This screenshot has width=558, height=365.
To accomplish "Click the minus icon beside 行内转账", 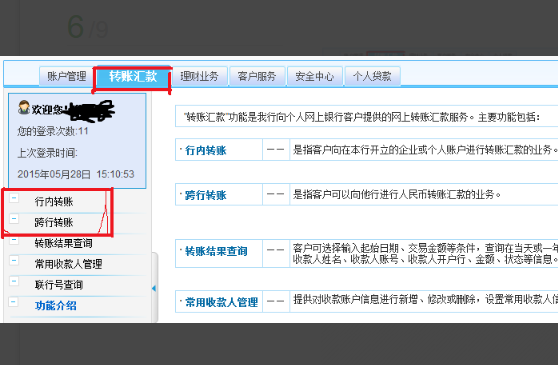I will pos(14,198).
